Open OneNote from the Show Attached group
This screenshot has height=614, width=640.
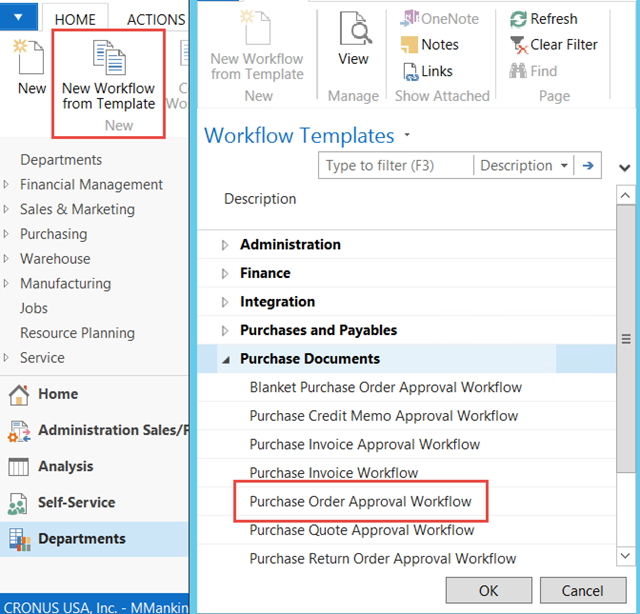440,19
